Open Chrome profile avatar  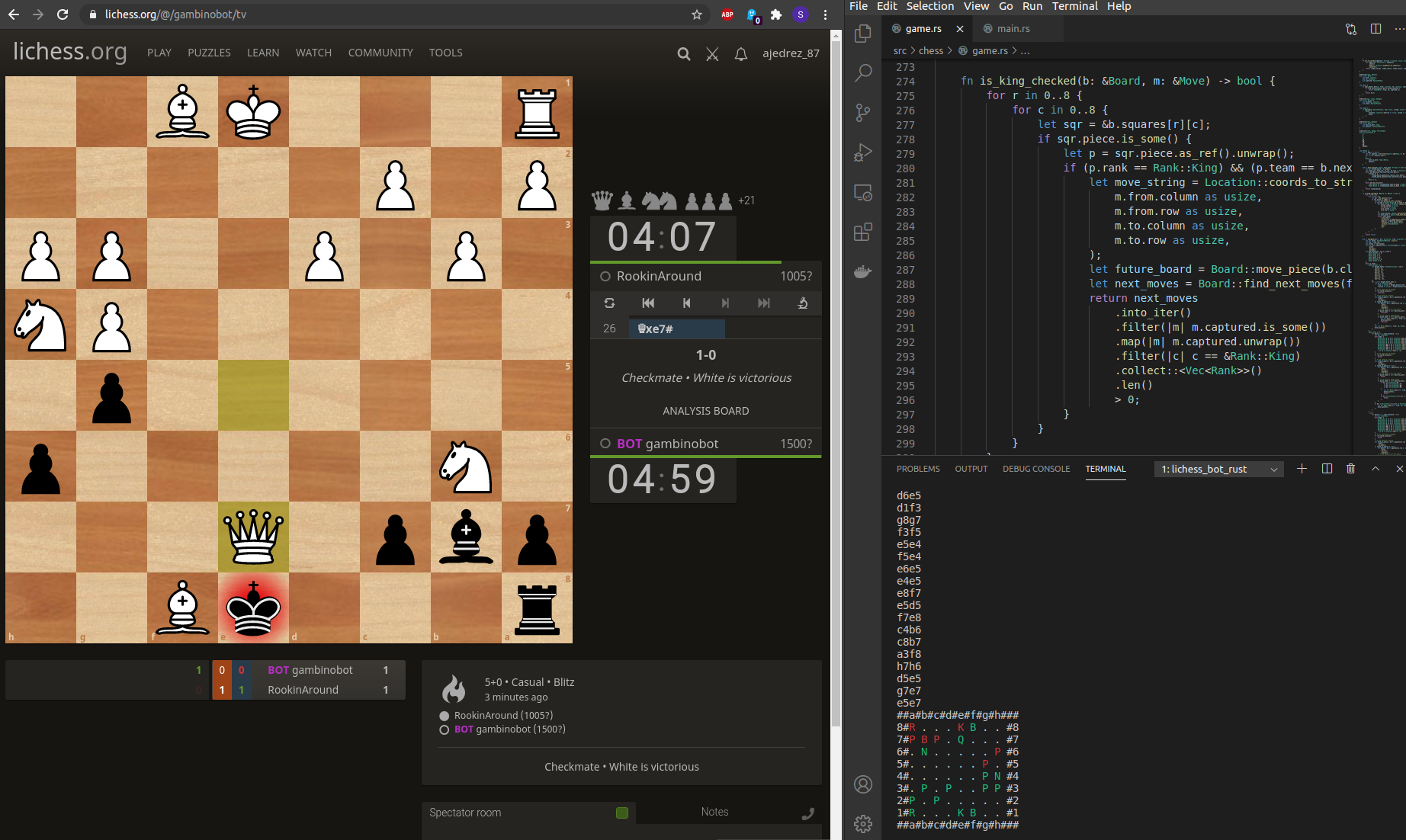tap(801, 14)
